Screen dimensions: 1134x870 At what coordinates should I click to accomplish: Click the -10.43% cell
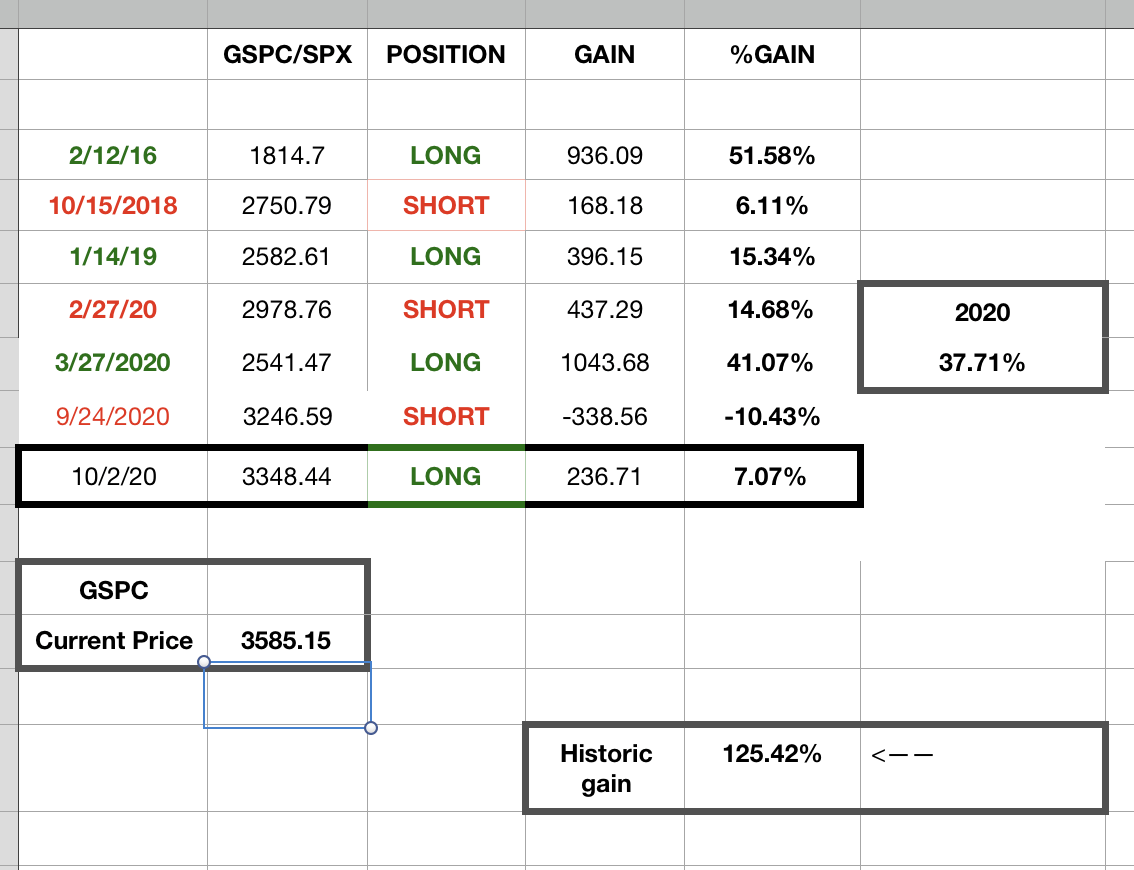click(x=772, y=417)
